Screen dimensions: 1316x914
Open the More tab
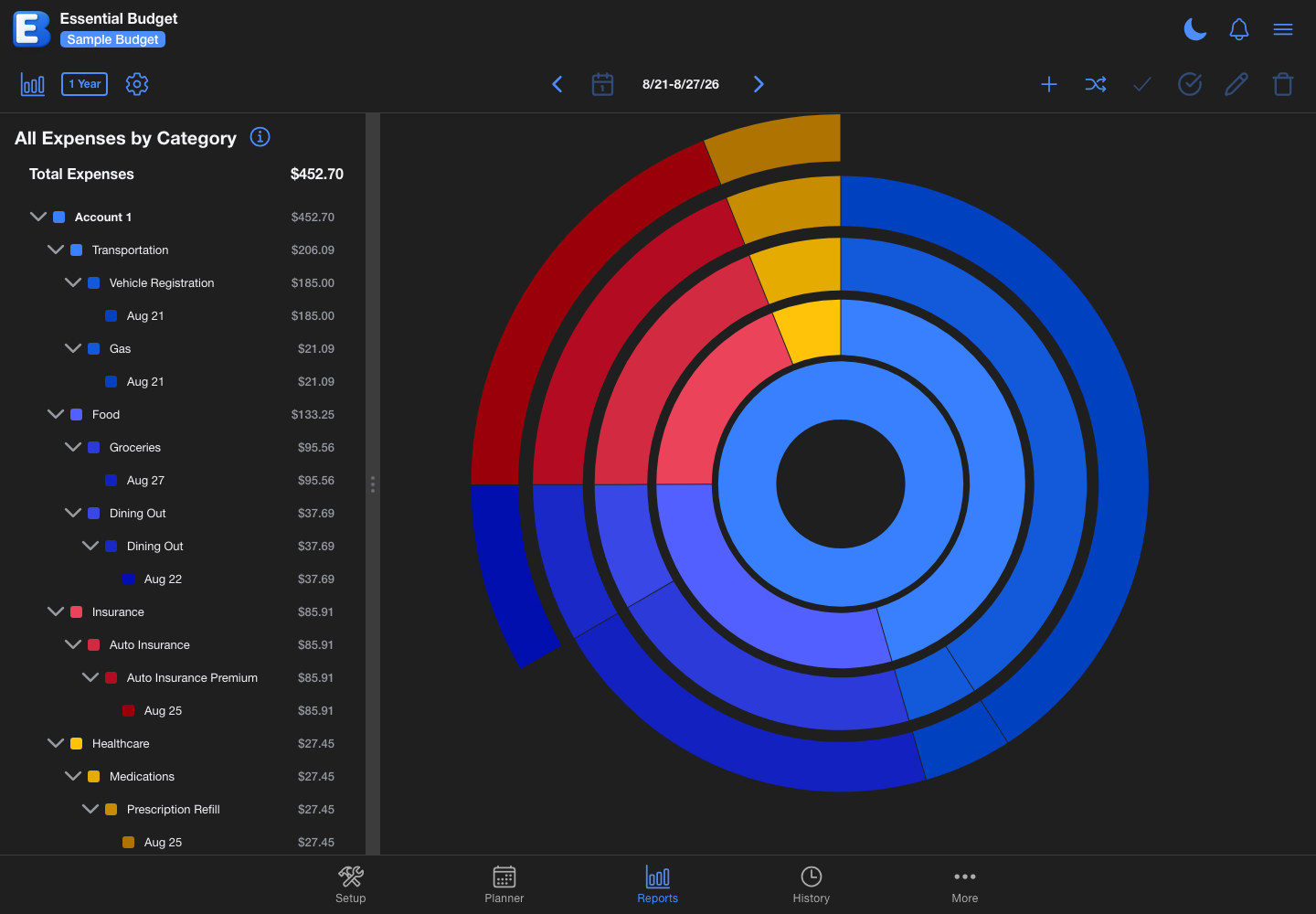coord(965,885)
